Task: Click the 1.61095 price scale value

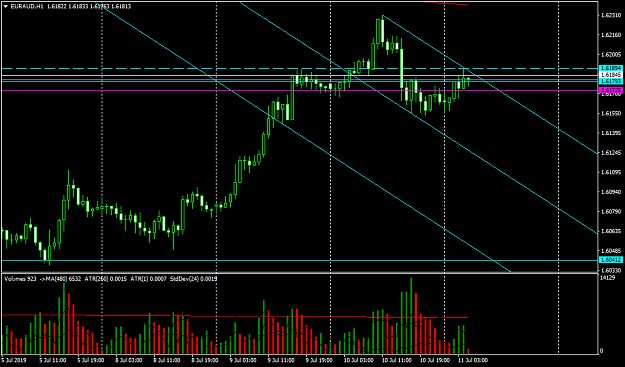Action: [x=611, y=173]
